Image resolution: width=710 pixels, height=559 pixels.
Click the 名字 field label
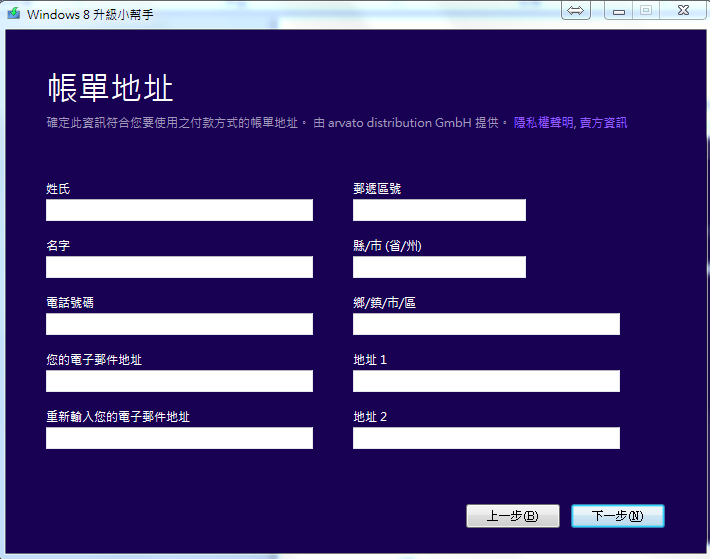click(x=58, y=246)
